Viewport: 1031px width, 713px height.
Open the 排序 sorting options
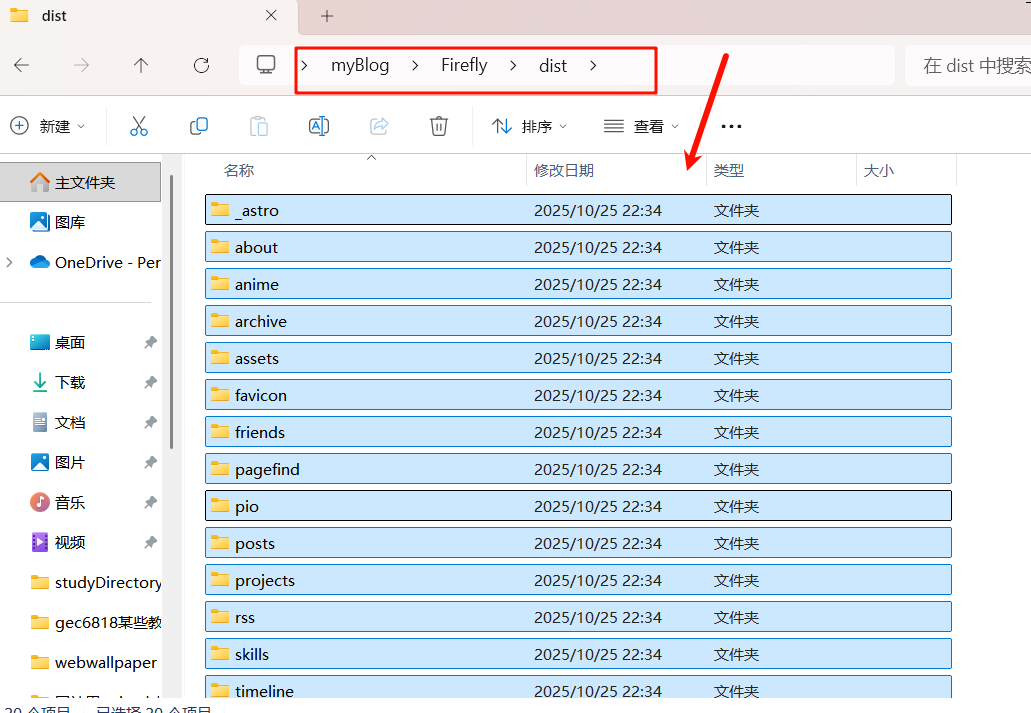click(529, 126)
